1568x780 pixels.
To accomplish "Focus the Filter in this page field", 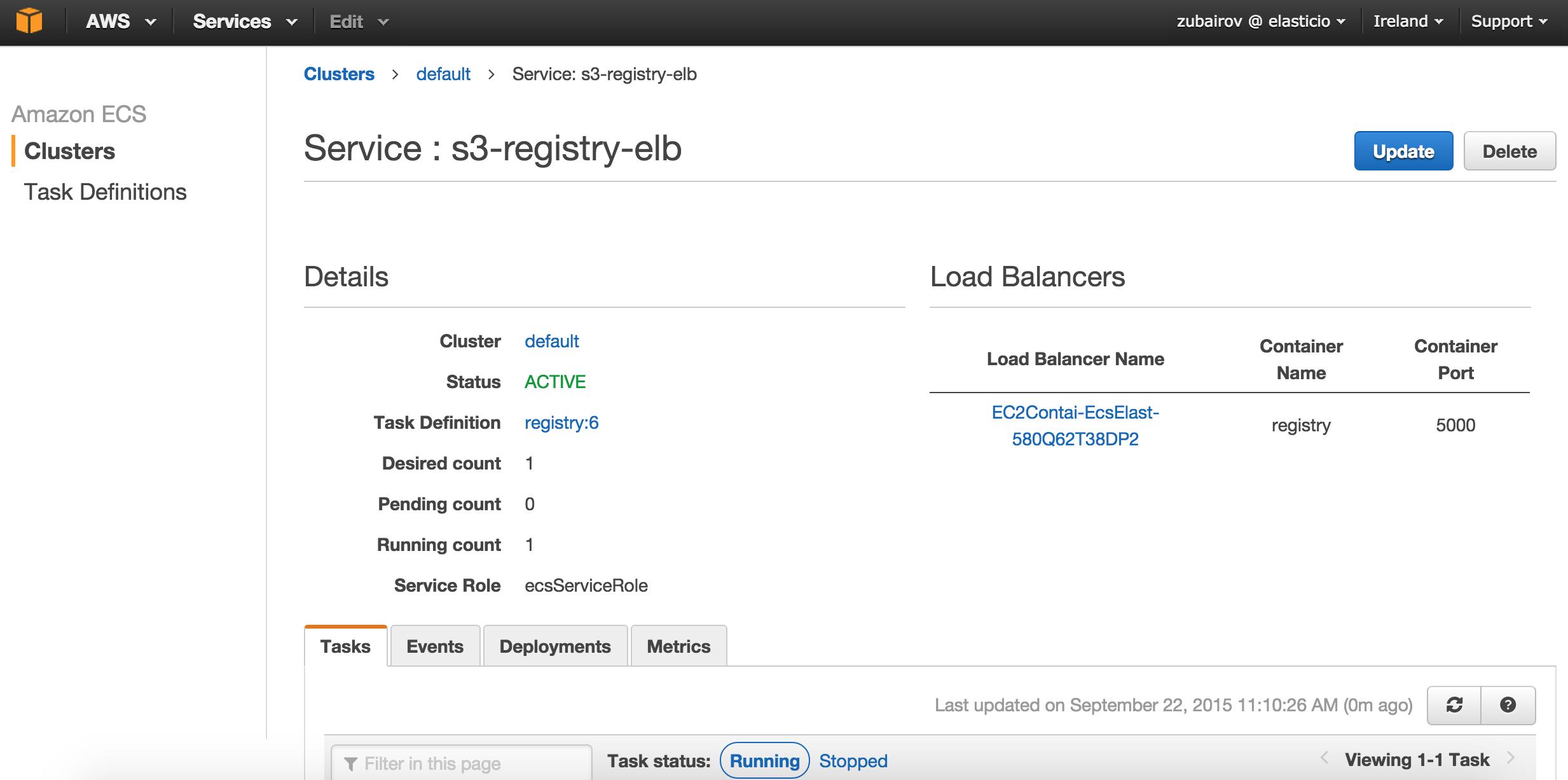I will 462,763.
